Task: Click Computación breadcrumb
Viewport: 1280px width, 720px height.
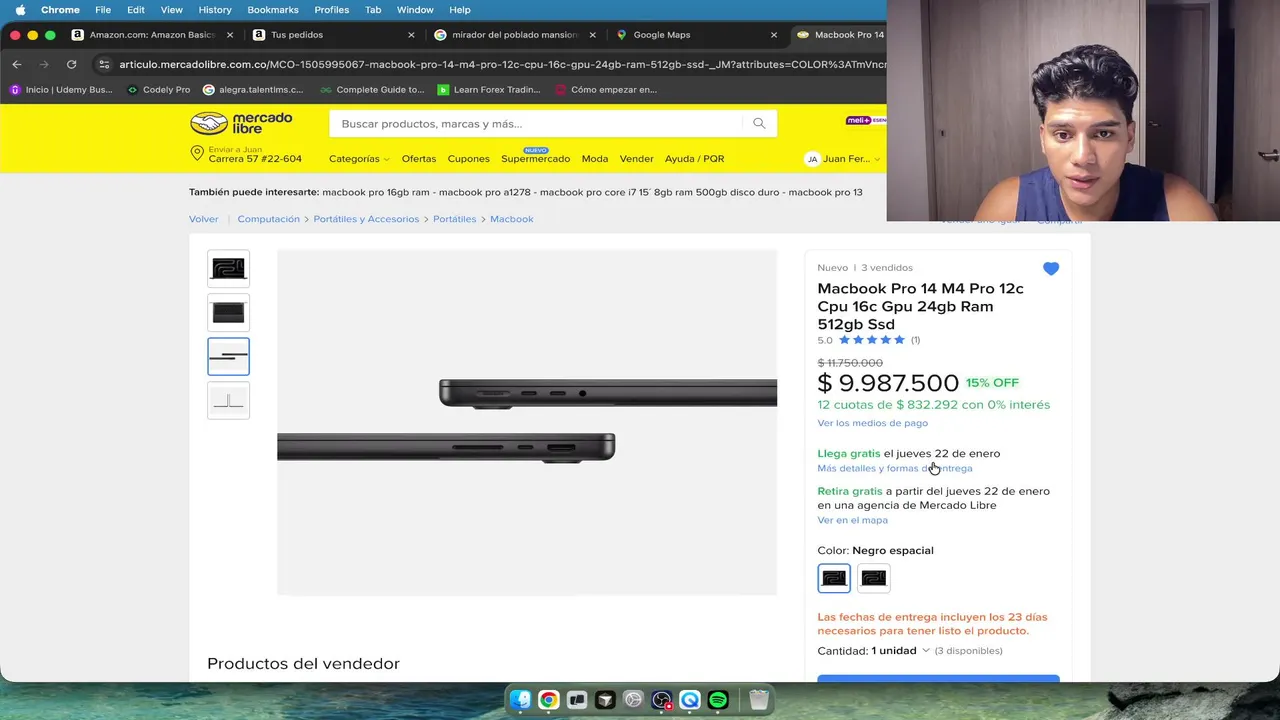Action: click(269, 219)
